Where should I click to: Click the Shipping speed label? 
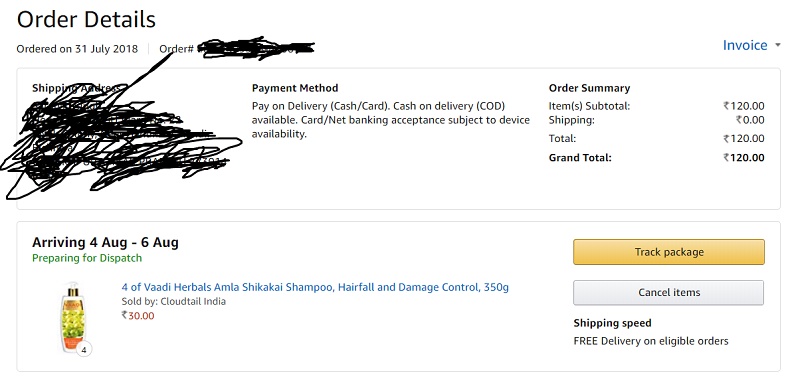click(612, 323)
